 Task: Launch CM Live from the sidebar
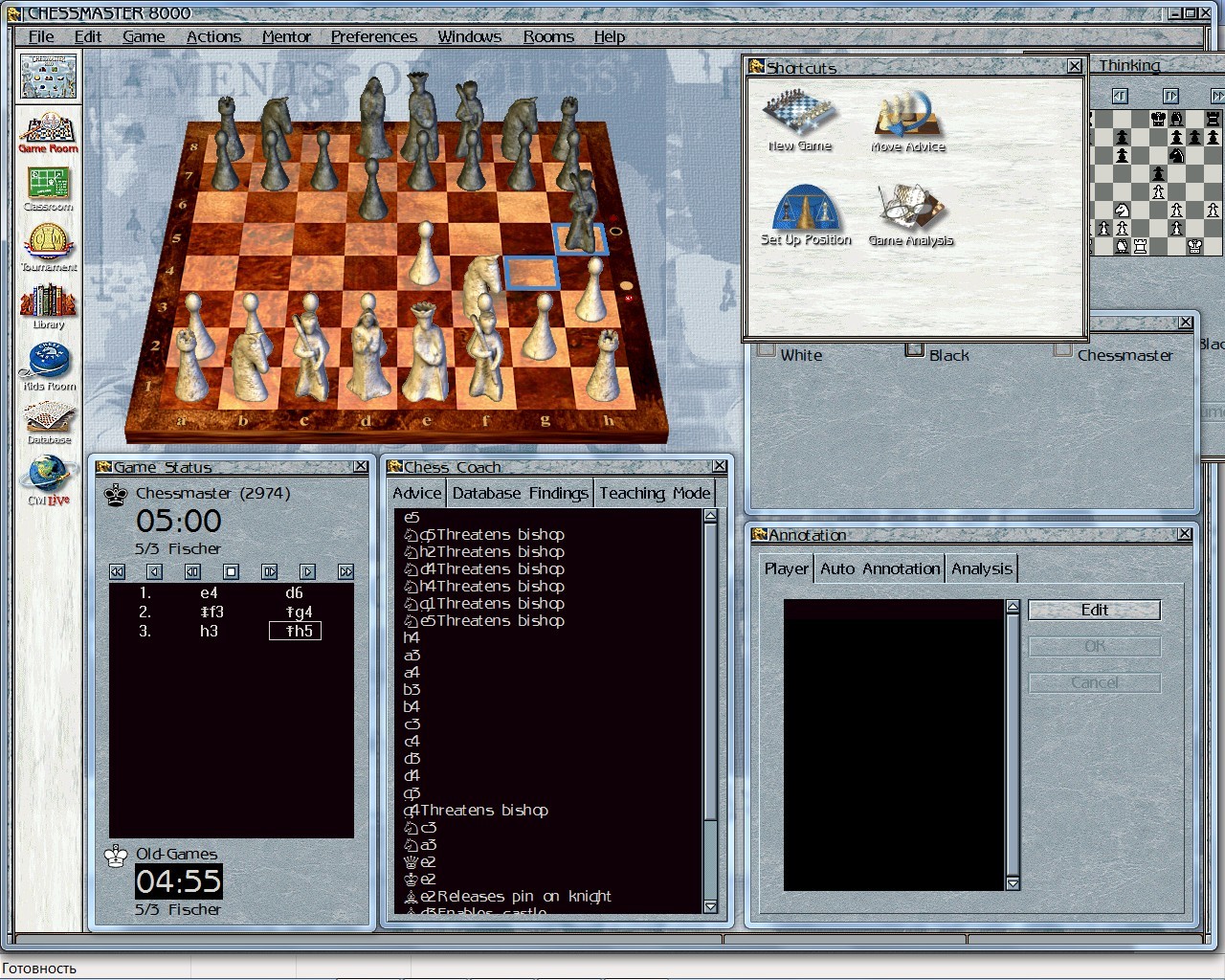(x=48, y=480)
